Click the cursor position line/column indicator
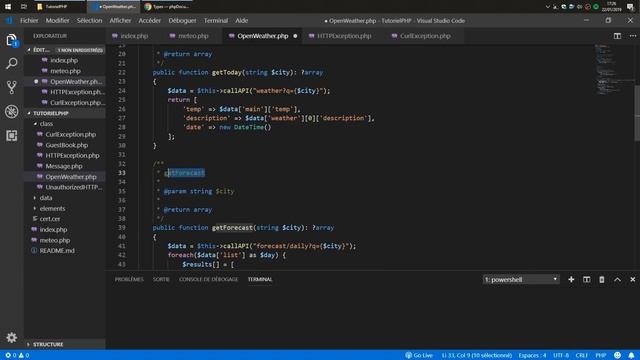The width and height of the screenshot is (640, 360). (x=476, y=355)
